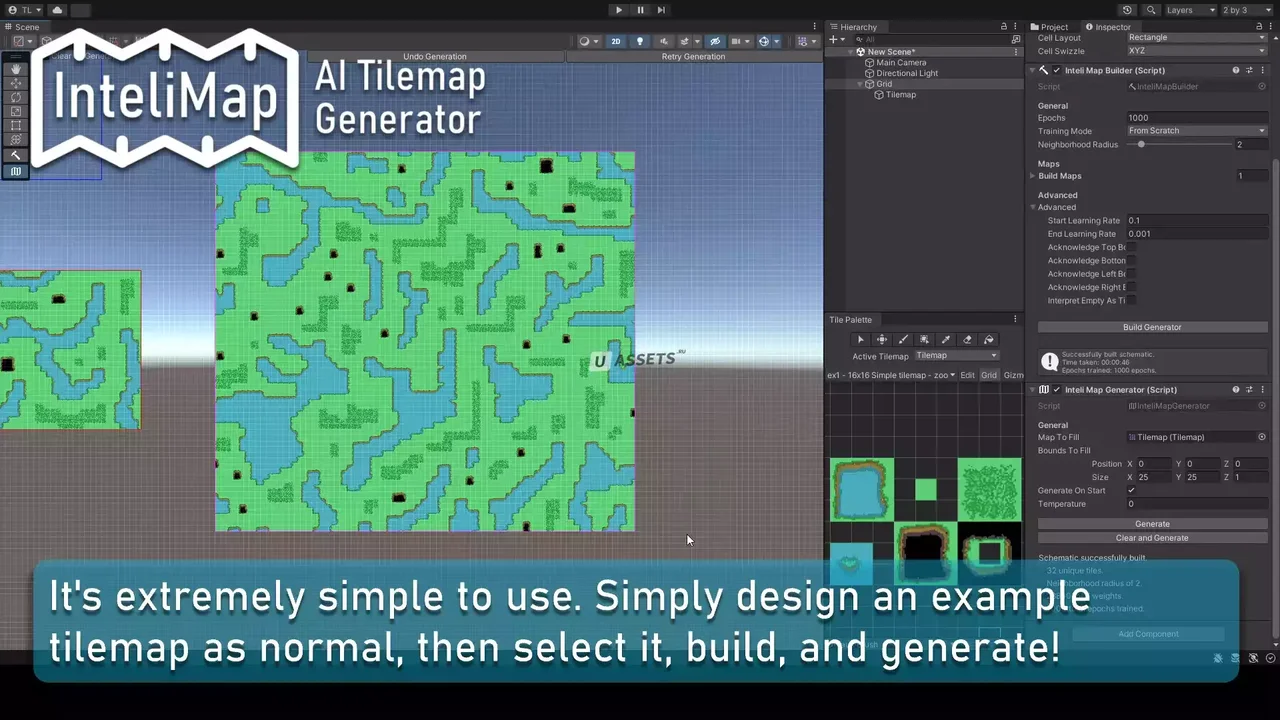Select the Tile Palette box fill tool
Viewport: 1280px width, 720px height.
924,340
